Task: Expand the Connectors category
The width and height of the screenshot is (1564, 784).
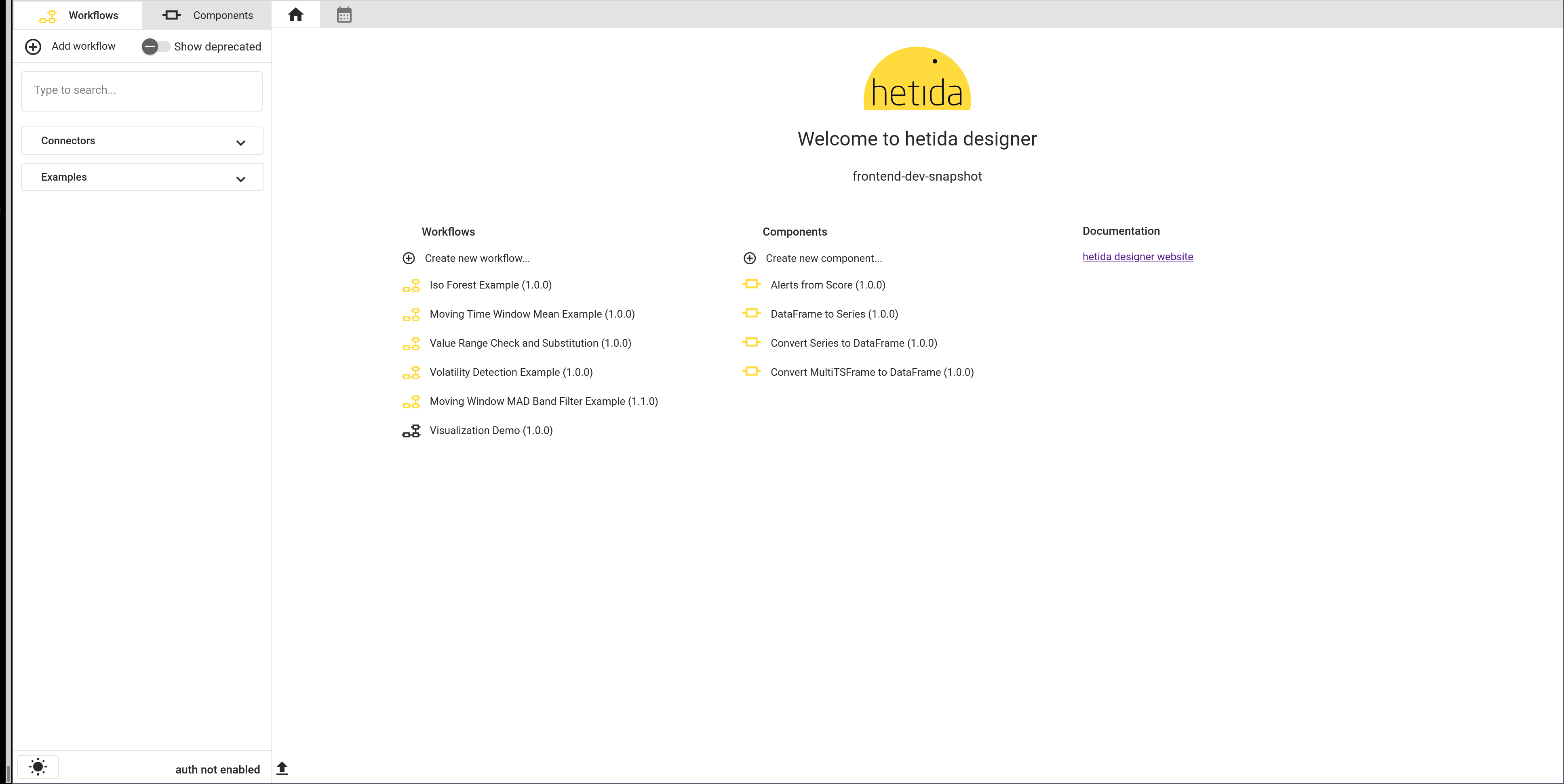Action: [x=143, y=141]
